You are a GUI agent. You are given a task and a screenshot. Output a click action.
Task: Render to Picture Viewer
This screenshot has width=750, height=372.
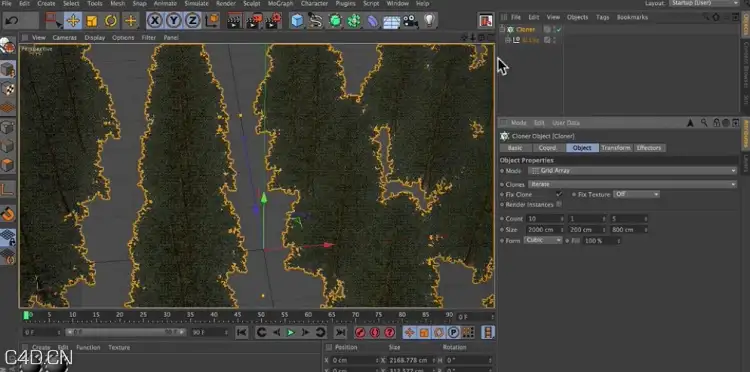[254, 21]
